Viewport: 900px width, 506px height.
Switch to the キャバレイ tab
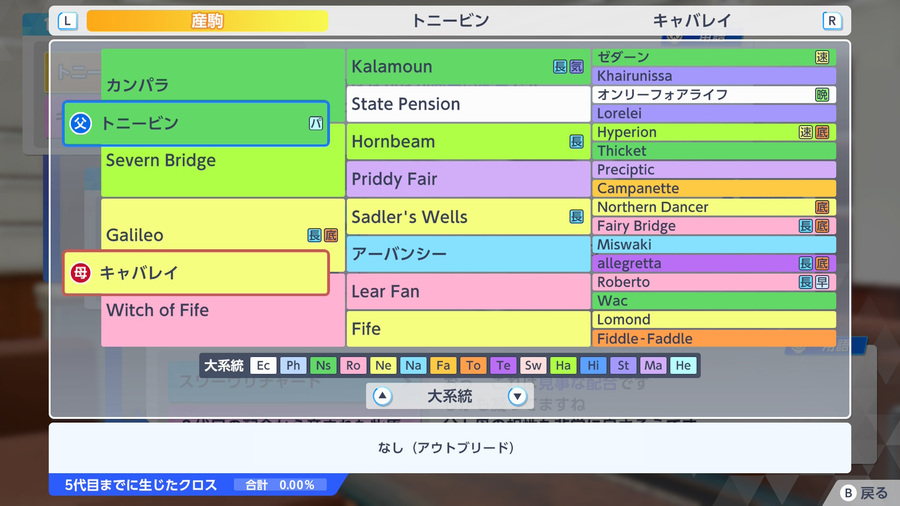(692, 21)
